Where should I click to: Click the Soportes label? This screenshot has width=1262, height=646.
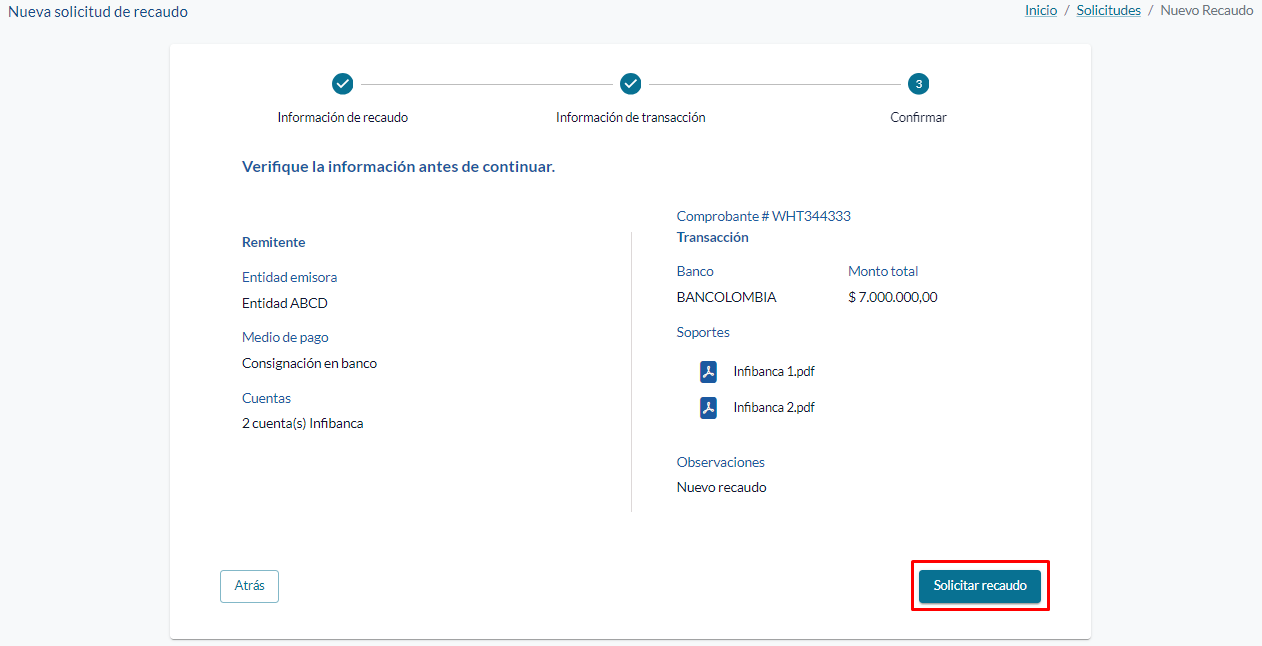pos(703,332)
